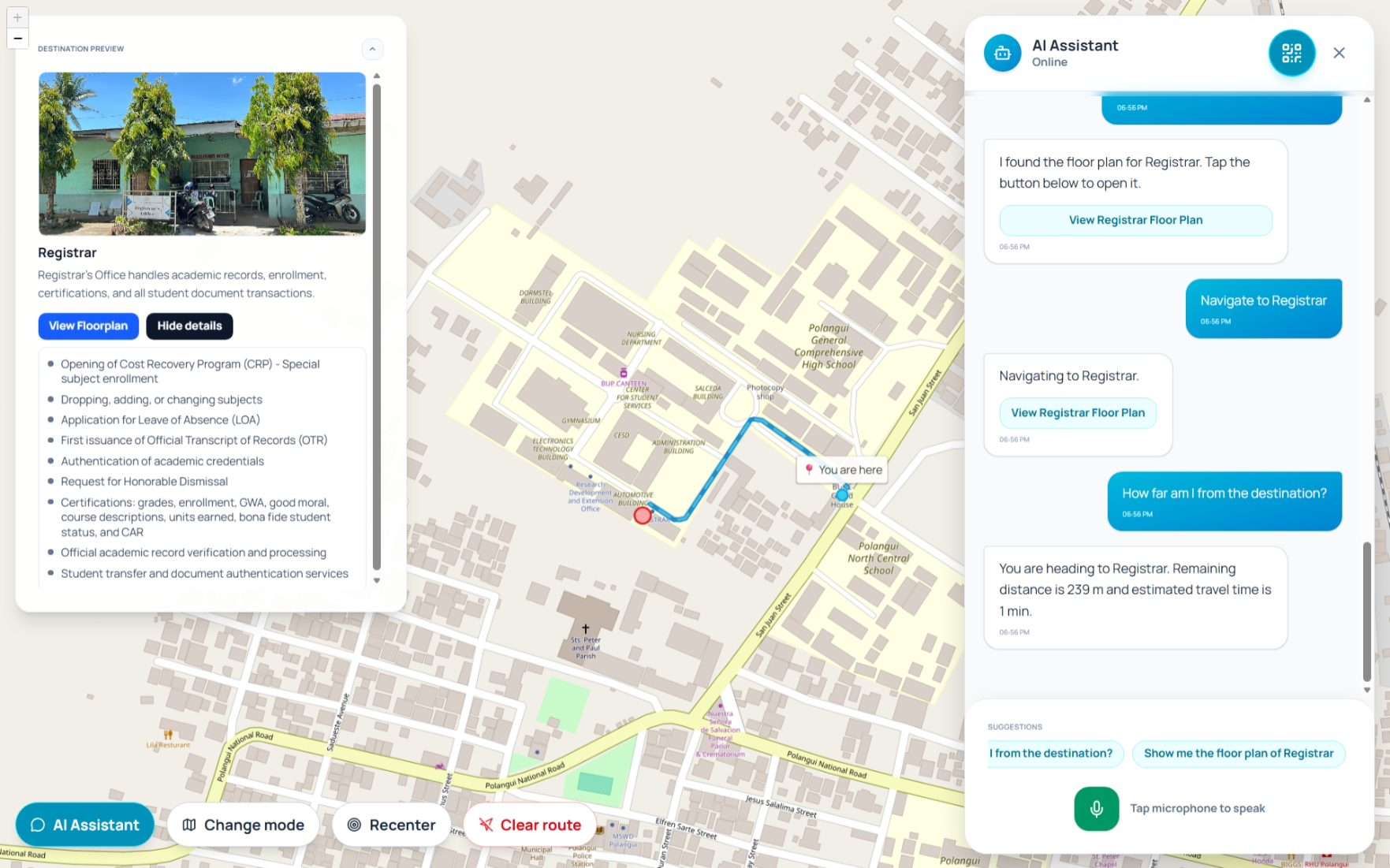Click the blue current location dot
Screen dimensions: 1390x868
pyautogui.click(x=842, y=495)
